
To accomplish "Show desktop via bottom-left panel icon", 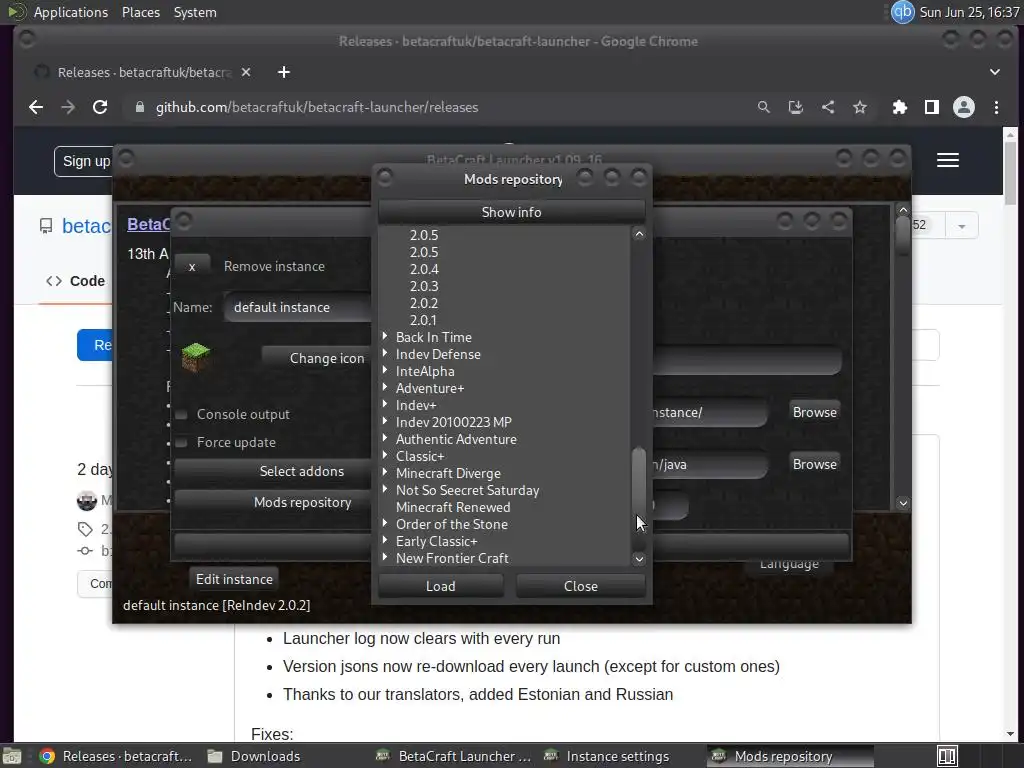I will pos(12,756).
